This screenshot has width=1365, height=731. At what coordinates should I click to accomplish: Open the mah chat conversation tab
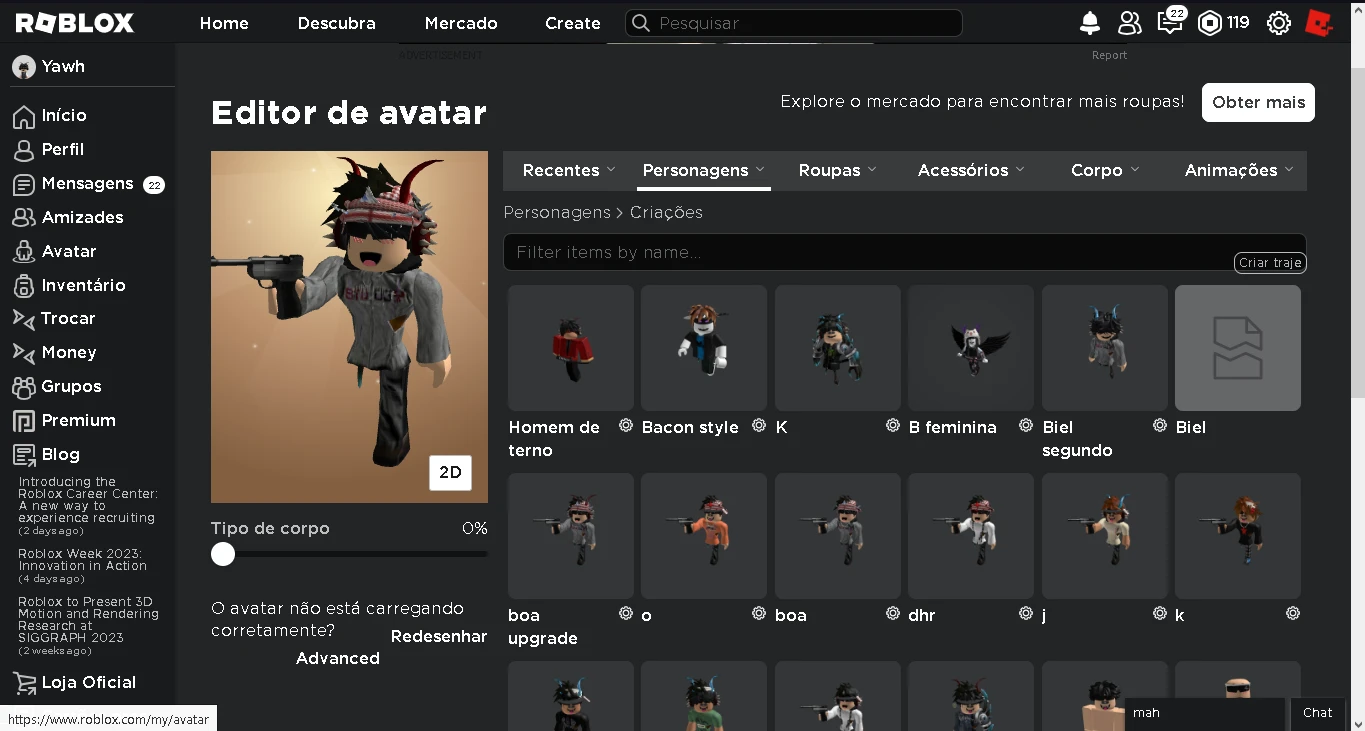(x=1204, y=713)
